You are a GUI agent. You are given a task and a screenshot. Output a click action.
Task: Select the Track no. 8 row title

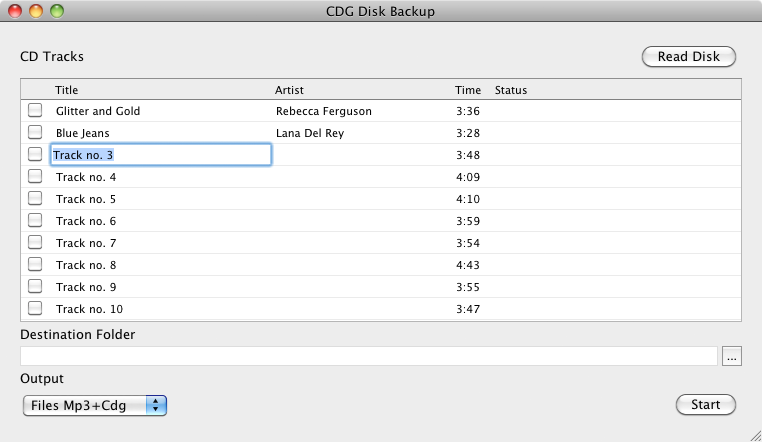(x=86, y=265)
